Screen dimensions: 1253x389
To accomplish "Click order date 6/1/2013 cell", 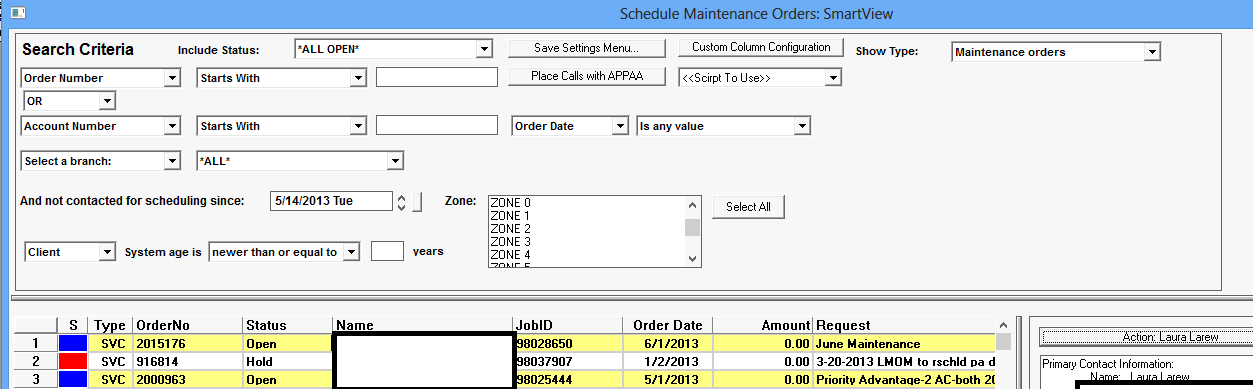I will click(667, 343).
